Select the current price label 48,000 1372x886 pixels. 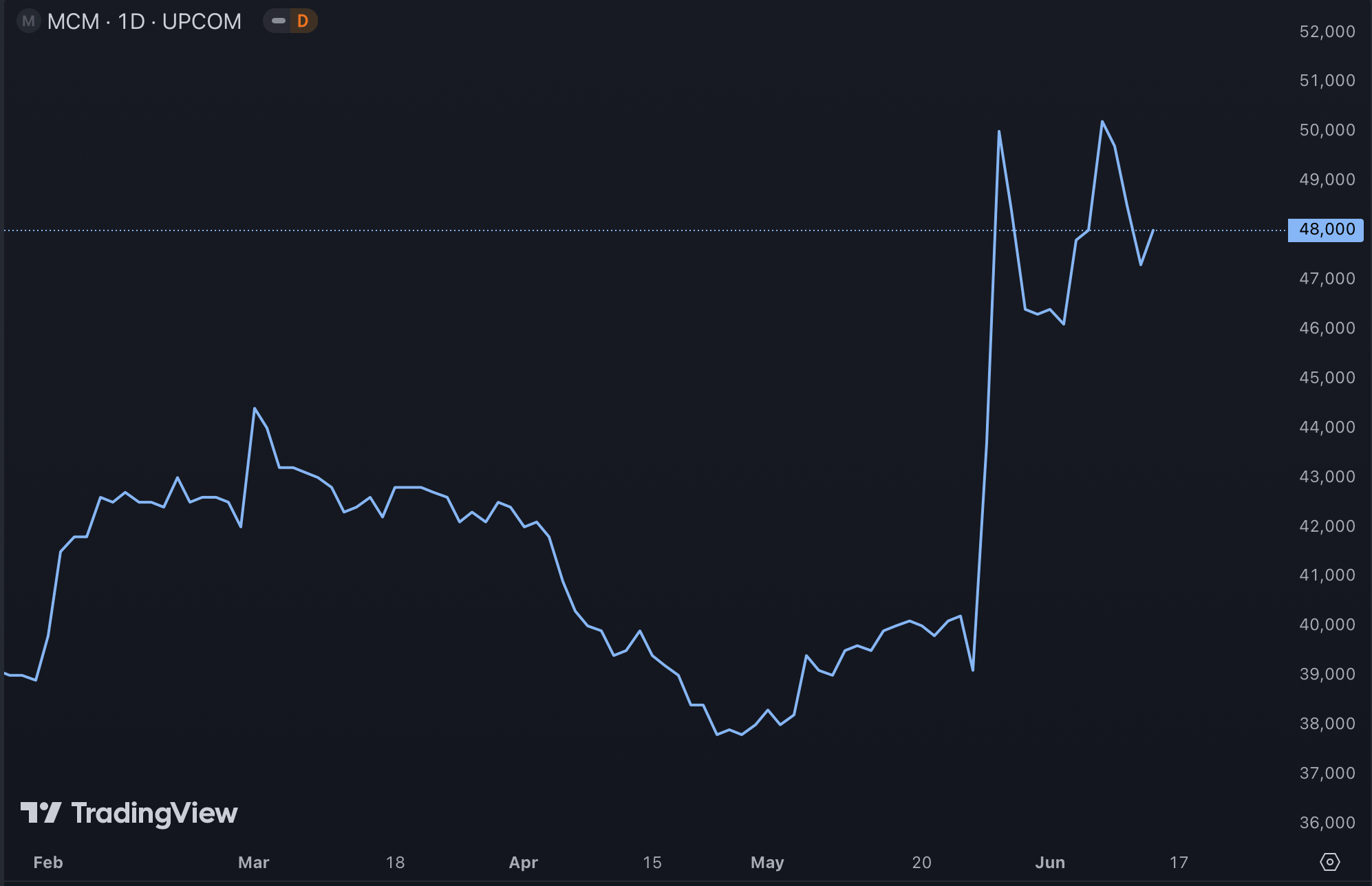tap(1326, 230)
